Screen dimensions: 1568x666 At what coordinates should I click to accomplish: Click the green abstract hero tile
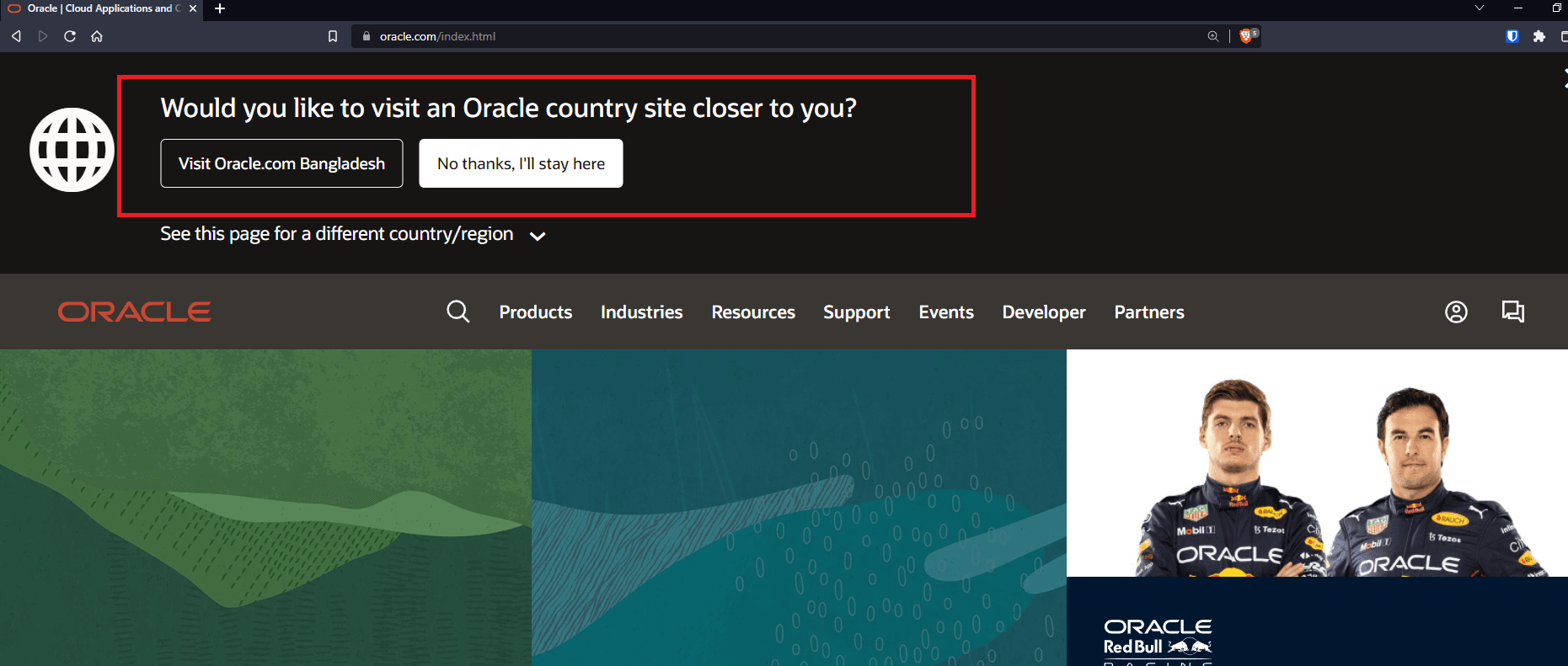265,508
